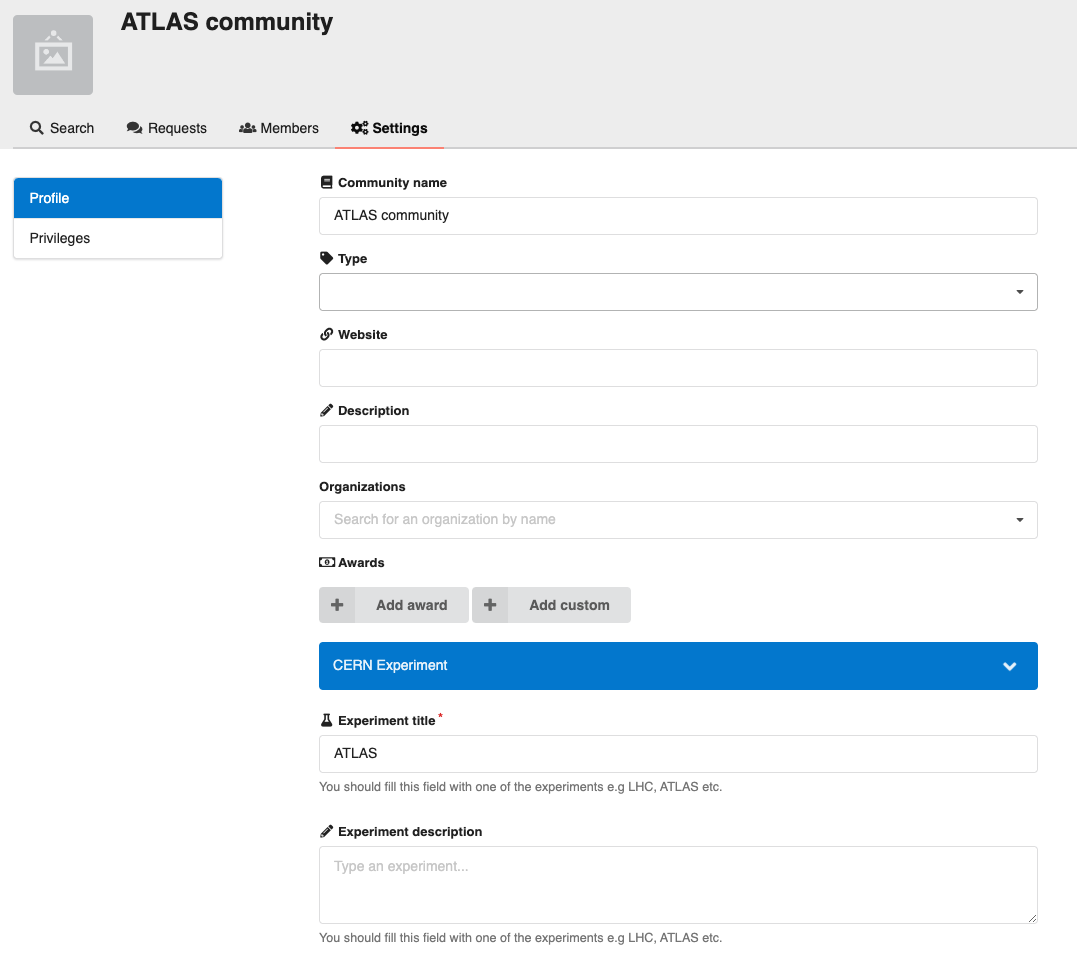Click the Experiment description textarea resize handle
Viewport: 1077px width, 957px height.
(x=1032, y=918)
